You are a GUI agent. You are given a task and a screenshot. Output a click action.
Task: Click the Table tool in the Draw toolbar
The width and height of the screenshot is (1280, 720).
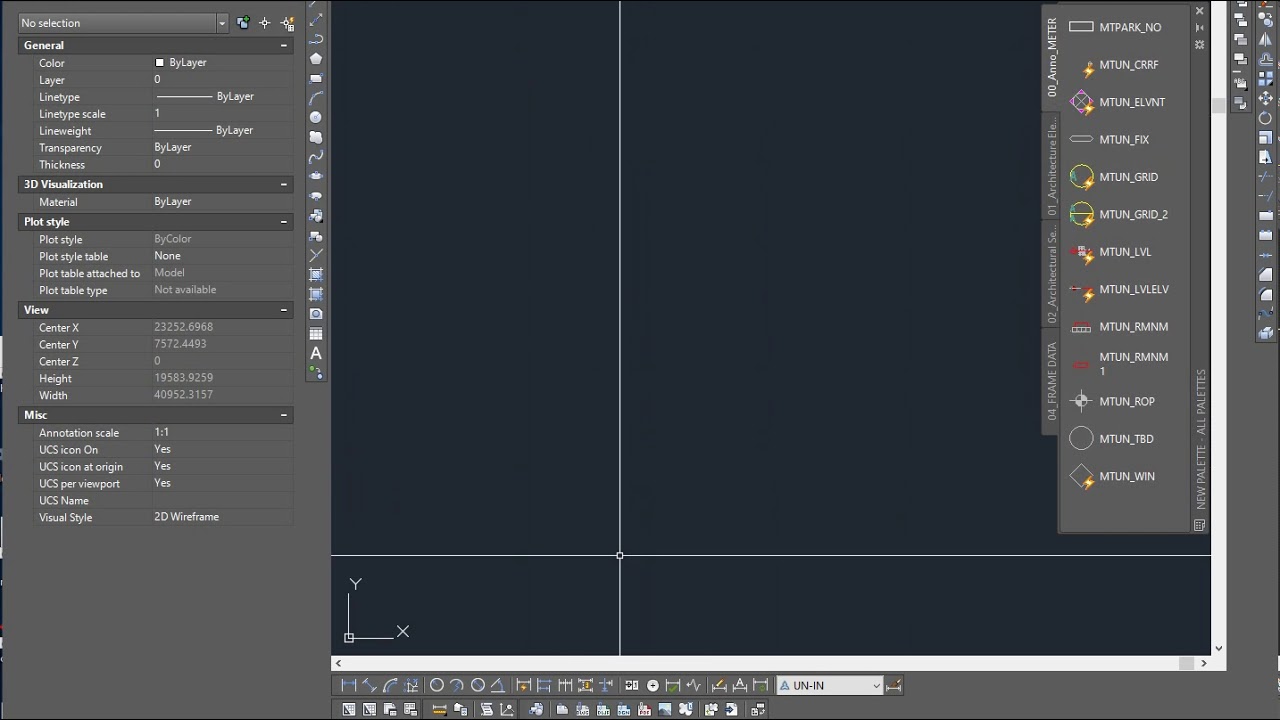pos(316,334)
